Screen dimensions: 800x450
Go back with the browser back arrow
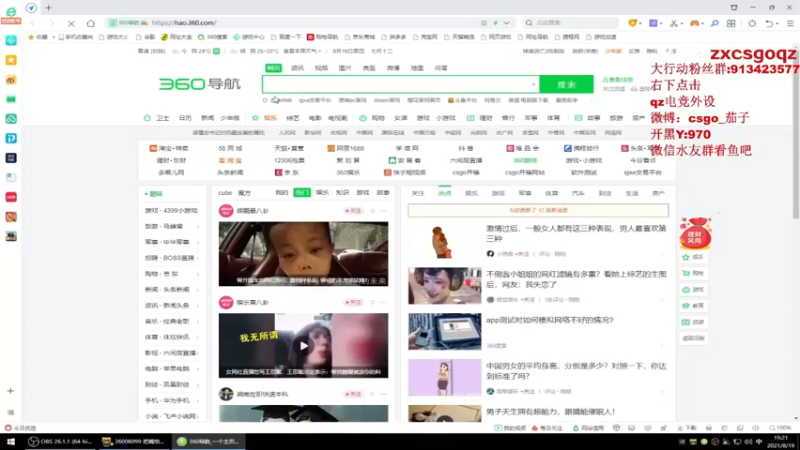tap(33, 23)
